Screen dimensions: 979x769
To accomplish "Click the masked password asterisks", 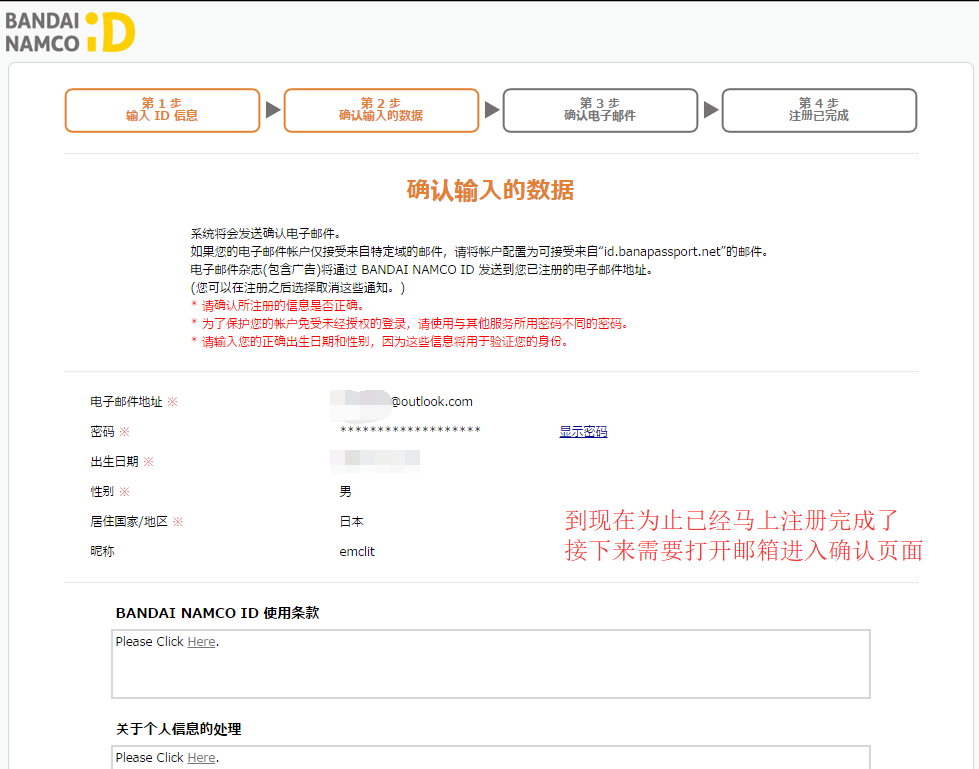I will pos(410,431).
